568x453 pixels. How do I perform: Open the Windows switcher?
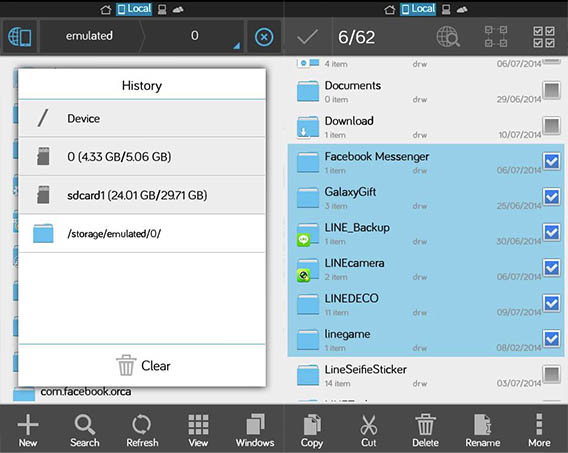pyautogui.click(x=255, y=430)
